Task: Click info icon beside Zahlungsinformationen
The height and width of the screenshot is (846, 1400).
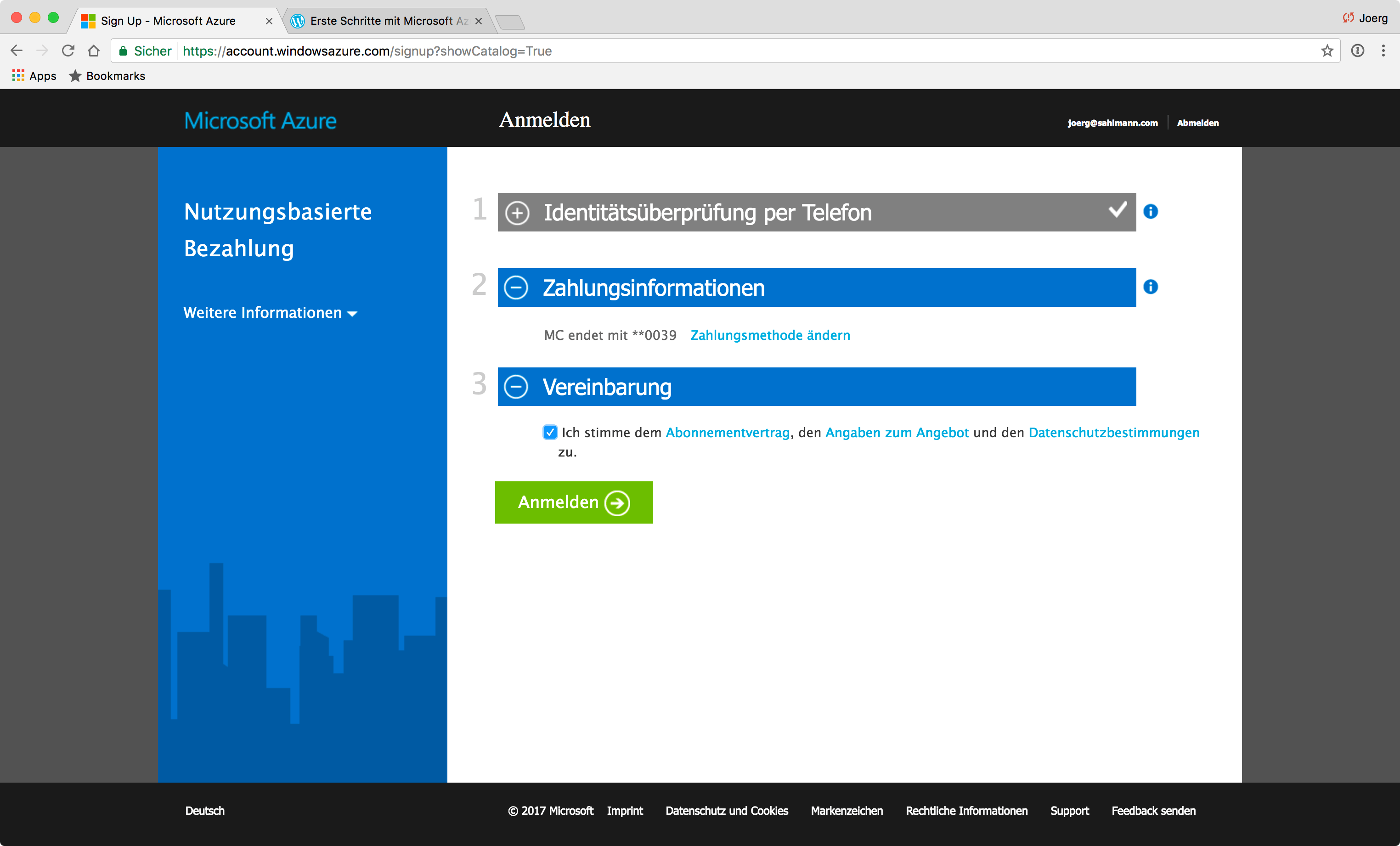Action: (1151, 287)
